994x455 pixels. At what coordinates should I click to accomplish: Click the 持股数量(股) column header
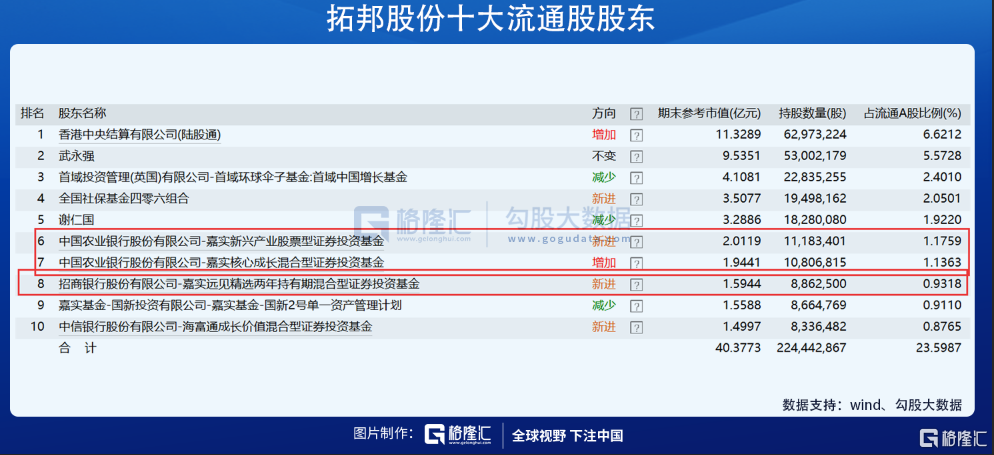tap(813, 113)
